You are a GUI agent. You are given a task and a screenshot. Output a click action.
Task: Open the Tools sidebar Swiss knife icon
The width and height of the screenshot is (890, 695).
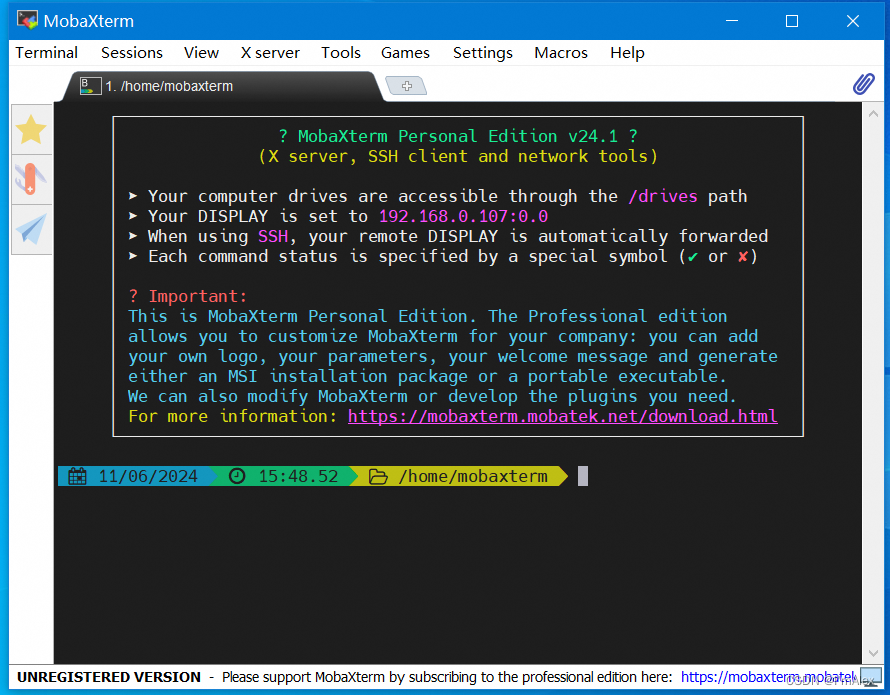click(31, 179)
